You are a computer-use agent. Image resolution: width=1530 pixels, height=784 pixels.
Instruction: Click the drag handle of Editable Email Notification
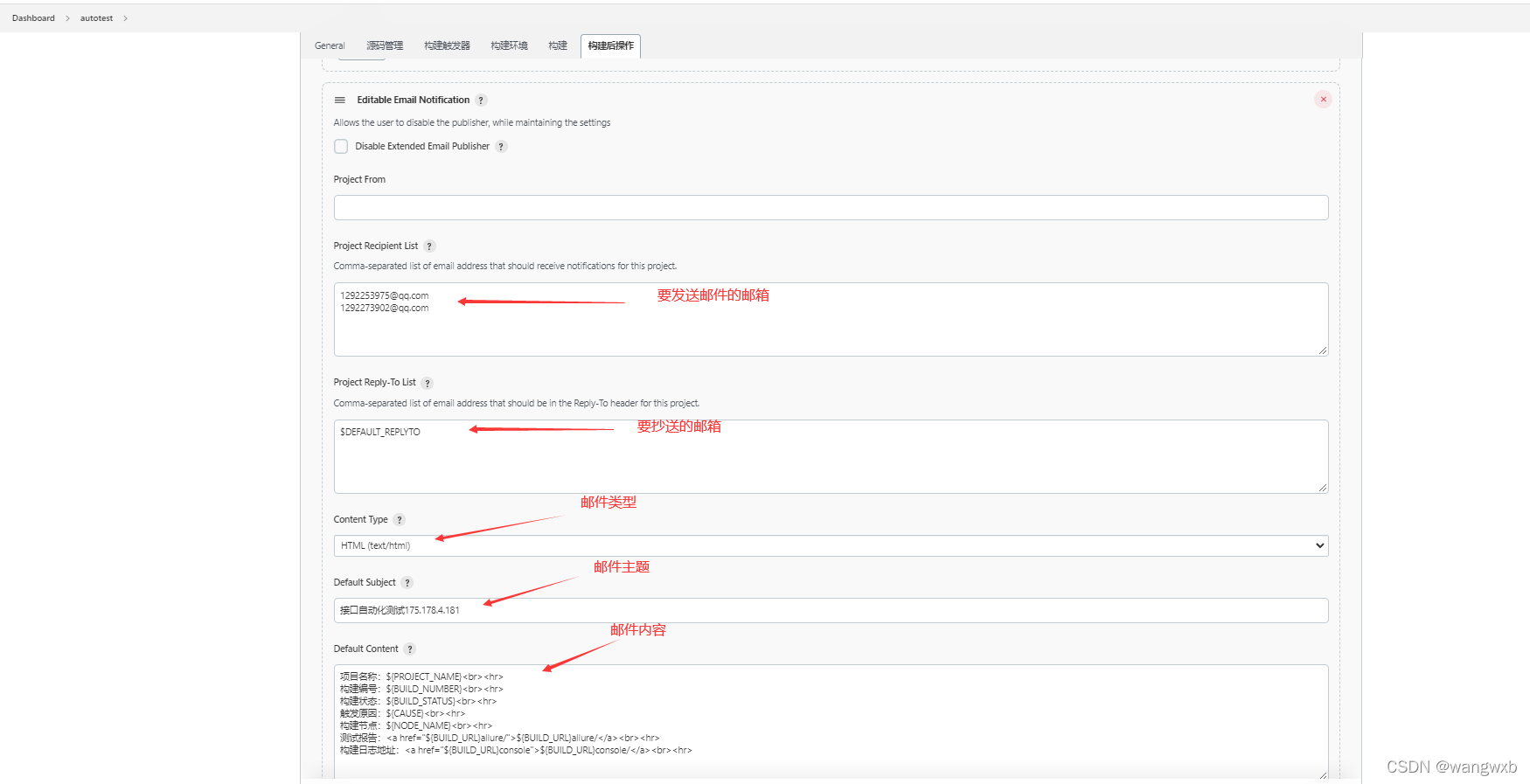pos(340,100)
